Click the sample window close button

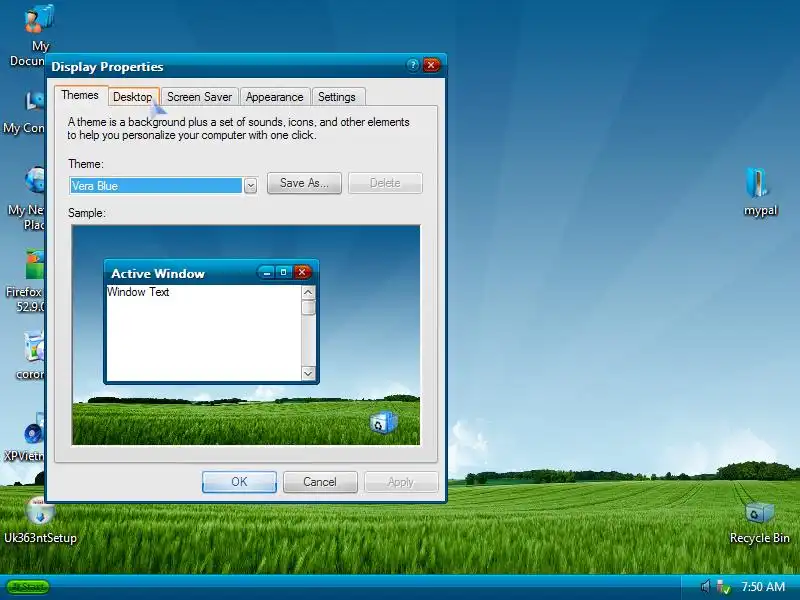click(302, 272)
